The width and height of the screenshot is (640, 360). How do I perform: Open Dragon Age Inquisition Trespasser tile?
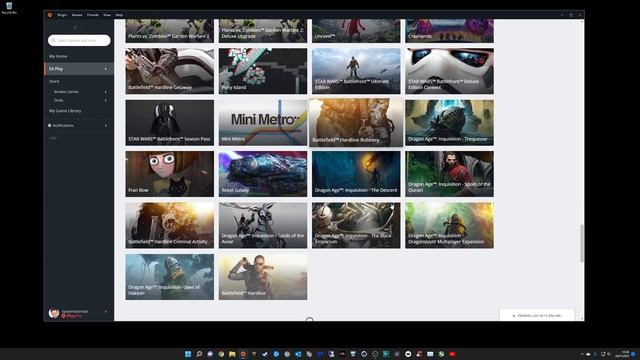click(x=449, y=122)
